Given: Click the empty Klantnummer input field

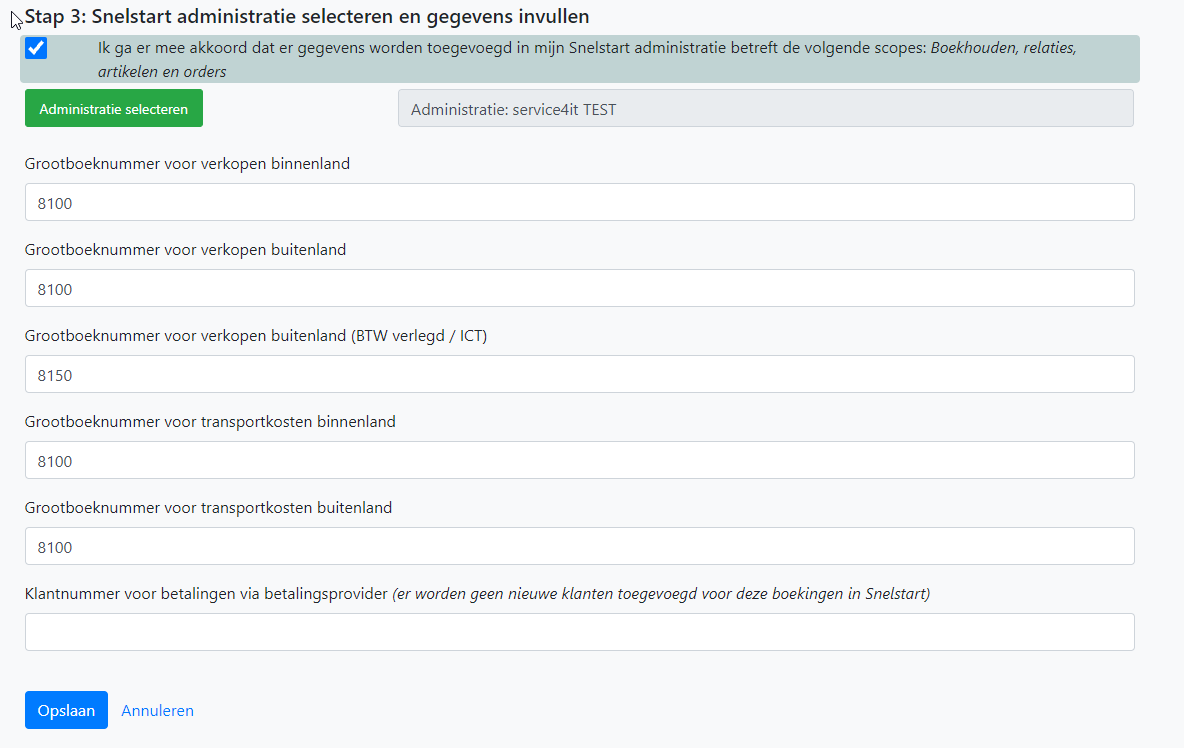Looking at the screenshot, I should click(579, 632).
